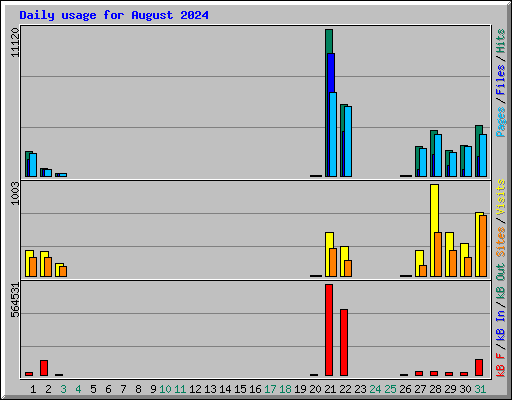This screenshot has height=400, width=512.
Task: Click the x-axis day label 29
Action: [x=450, y=389]
